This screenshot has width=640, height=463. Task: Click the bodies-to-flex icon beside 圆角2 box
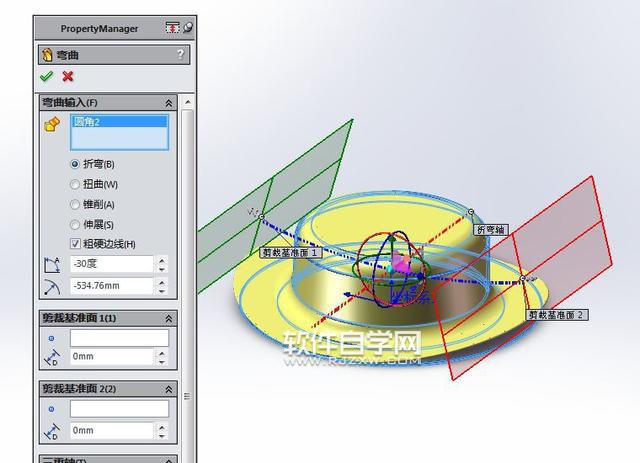click(52, 124)
